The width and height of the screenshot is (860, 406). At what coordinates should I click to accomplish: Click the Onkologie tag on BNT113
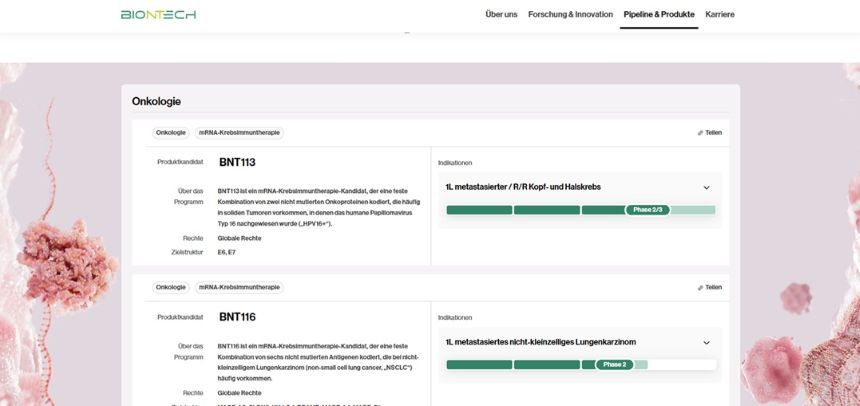pos(171,133)
